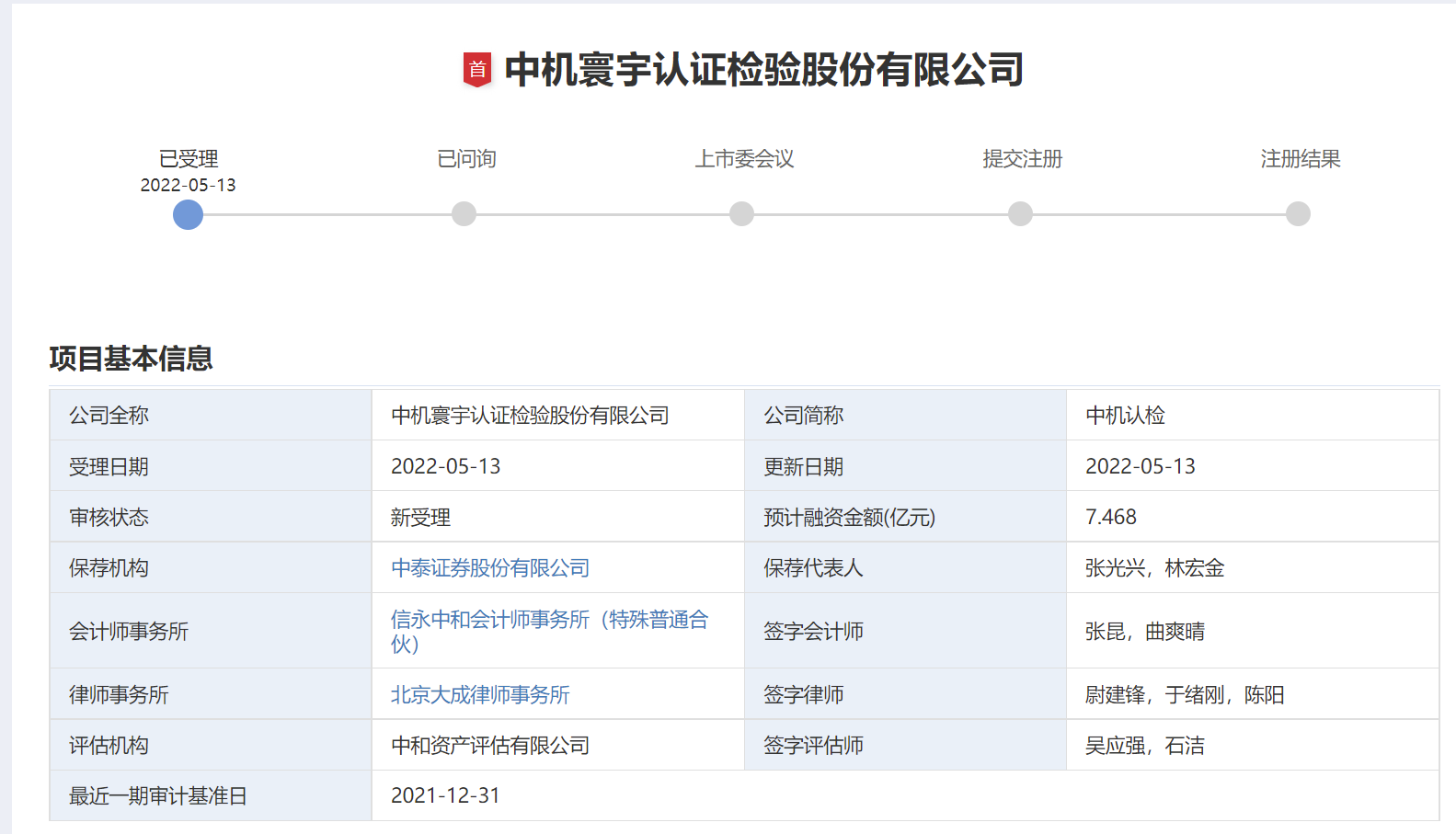This screenshot has width=1456, height=834.
Task: Click the 2022-05-13 date under 已受理
Action: [188, 185]
